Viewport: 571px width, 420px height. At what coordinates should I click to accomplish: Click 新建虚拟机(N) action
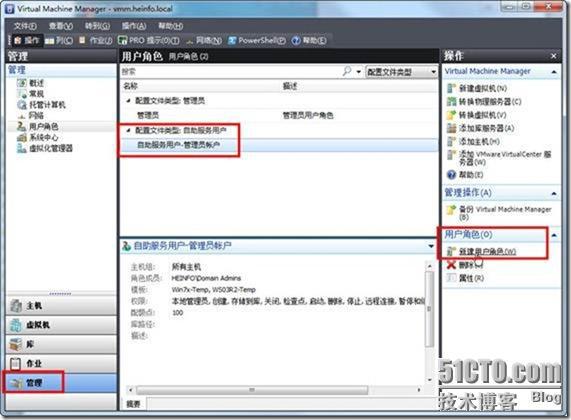point(477,88)
